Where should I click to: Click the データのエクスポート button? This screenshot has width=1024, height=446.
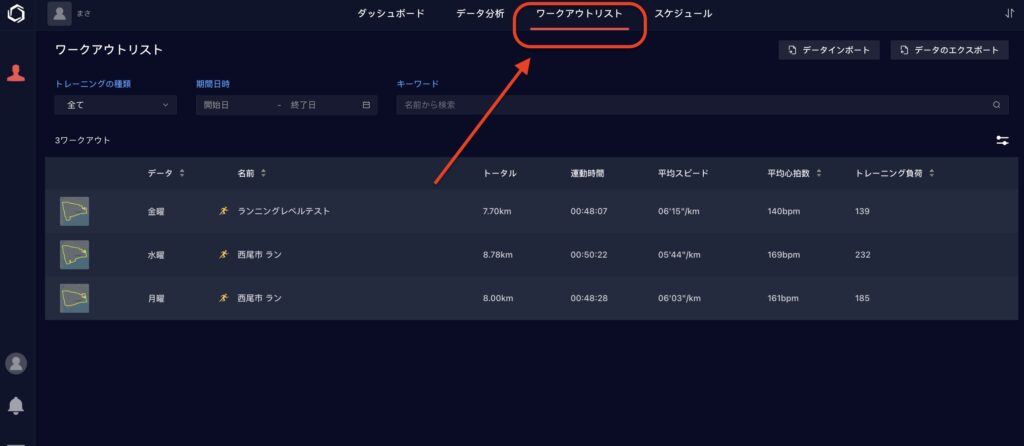tap(949, 50)
